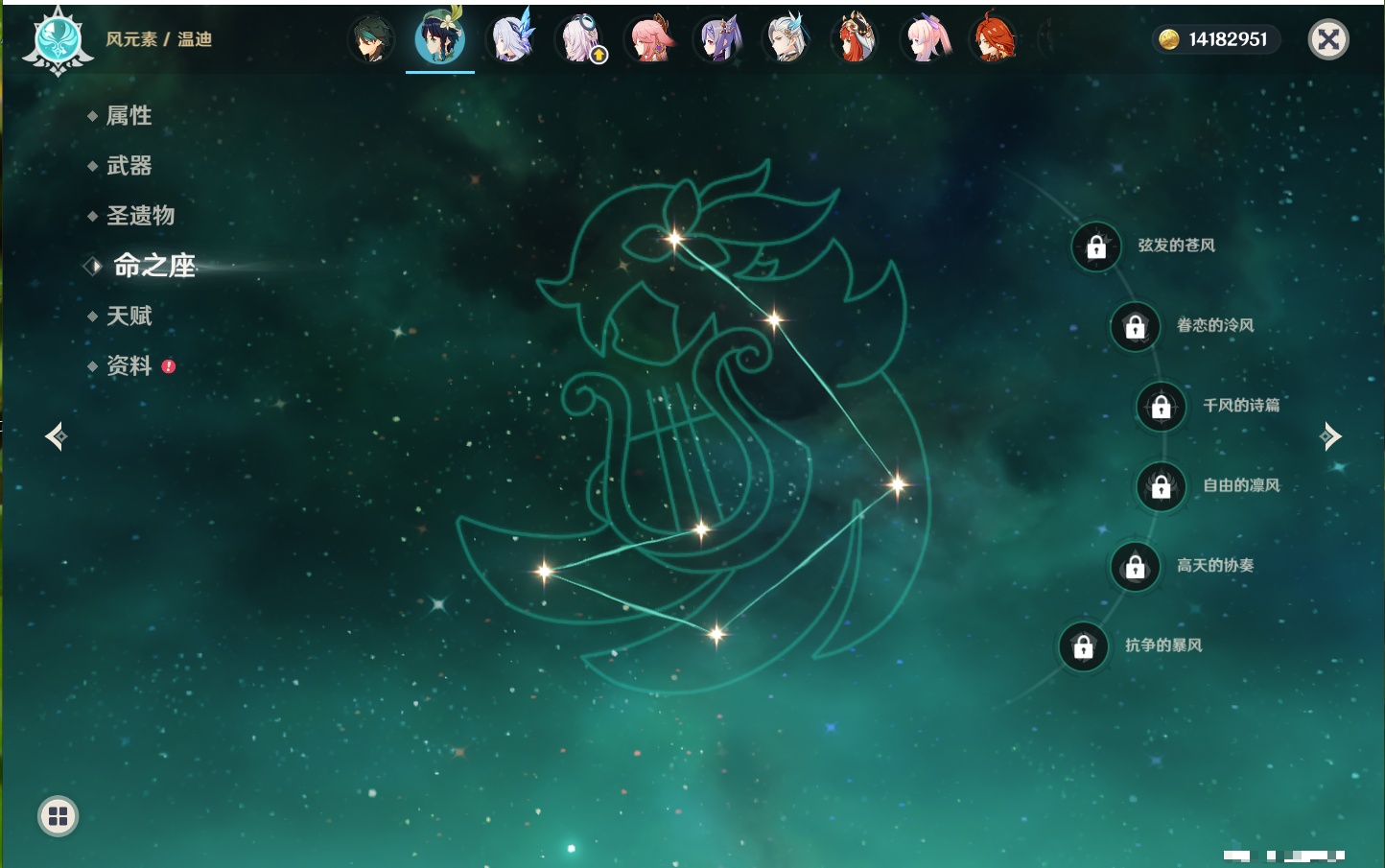Select the portrait with yellow upgrade arrow
This screenshot has height=868, width=1385.
click(581, 40)
